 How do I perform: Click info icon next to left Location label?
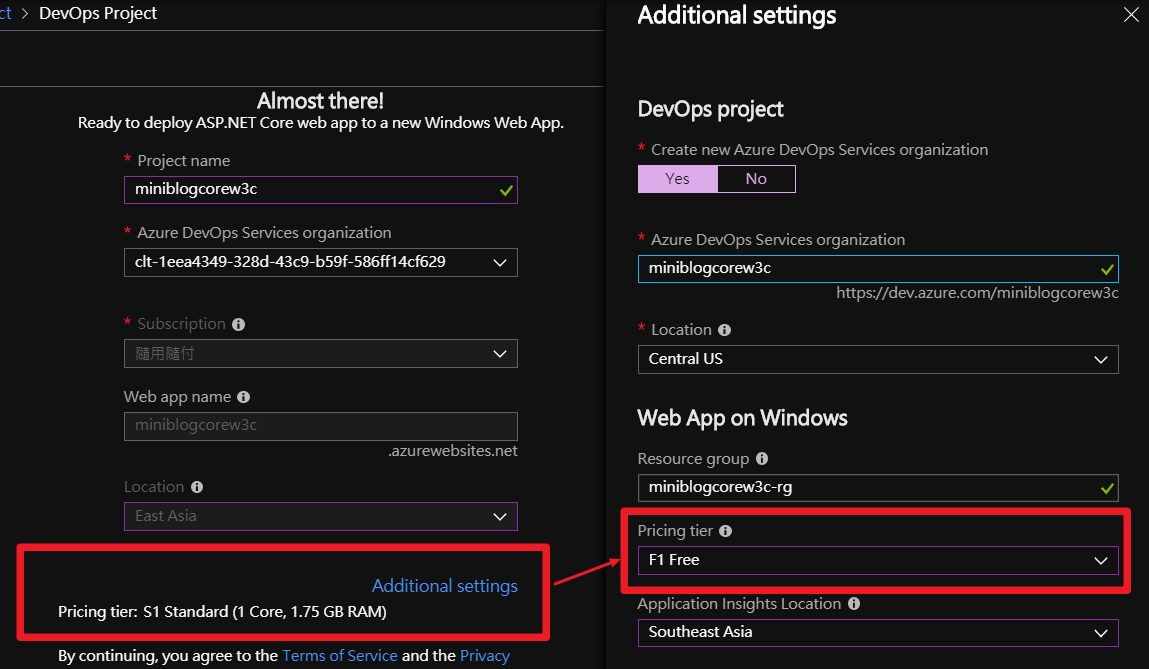click(196, 487)
